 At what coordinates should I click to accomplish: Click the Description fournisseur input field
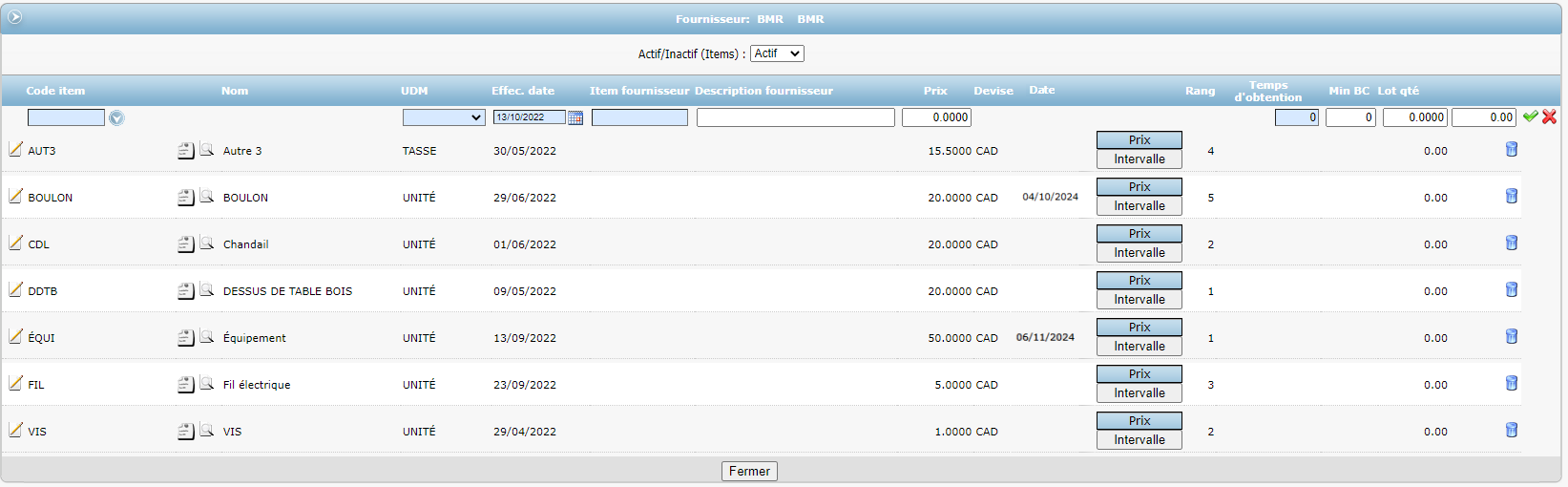(795, 117)
